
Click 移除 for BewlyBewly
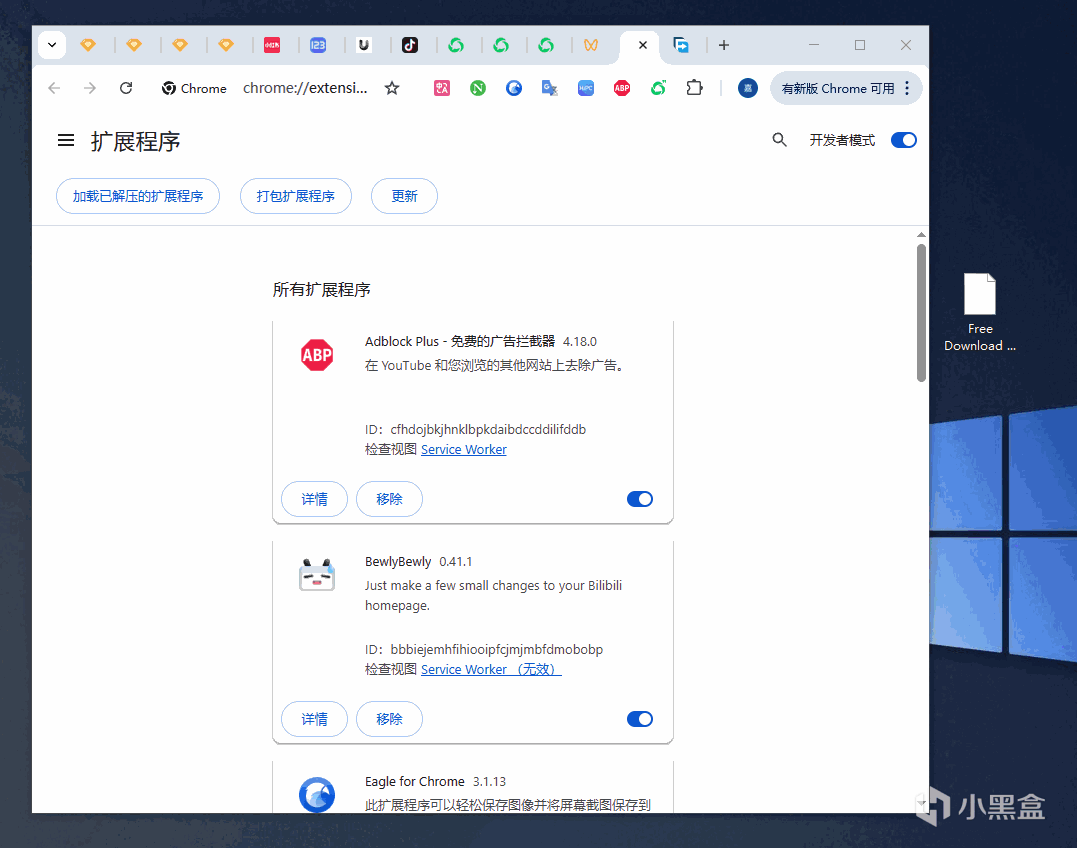389,719
